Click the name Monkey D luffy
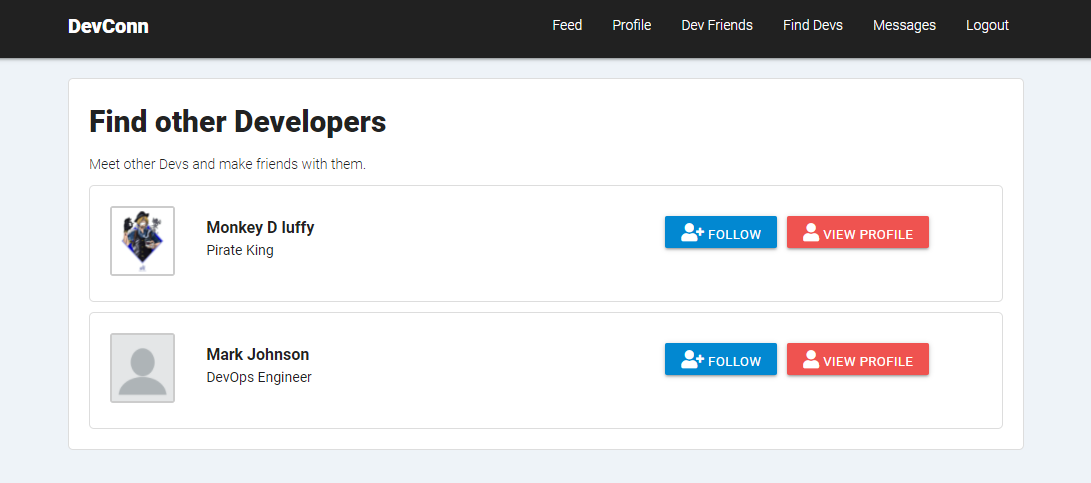The width and height of the screenshot is (1091, 483). 260,228
